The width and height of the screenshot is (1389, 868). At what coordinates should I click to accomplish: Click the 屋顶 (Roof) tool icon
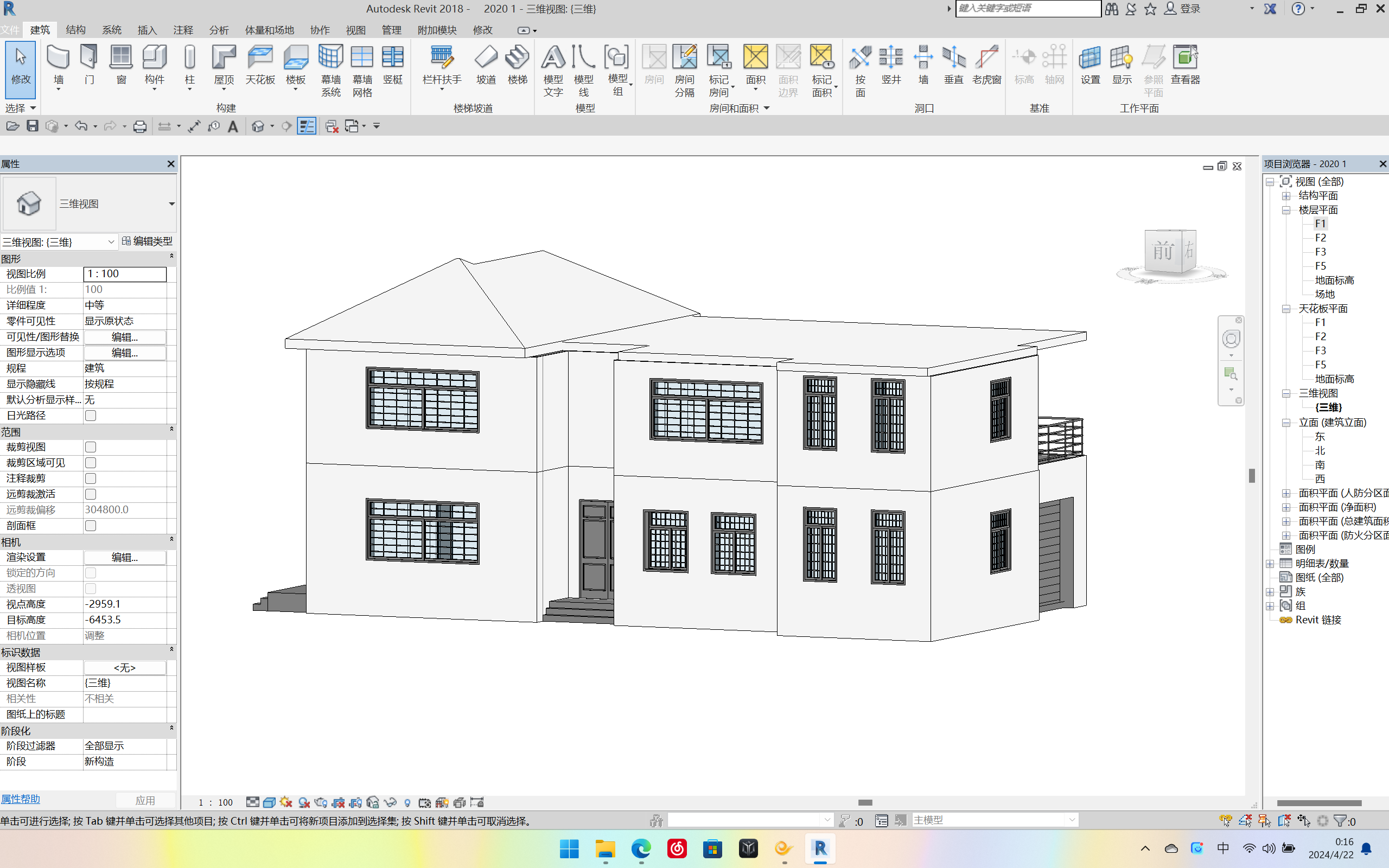pos(224,58)
